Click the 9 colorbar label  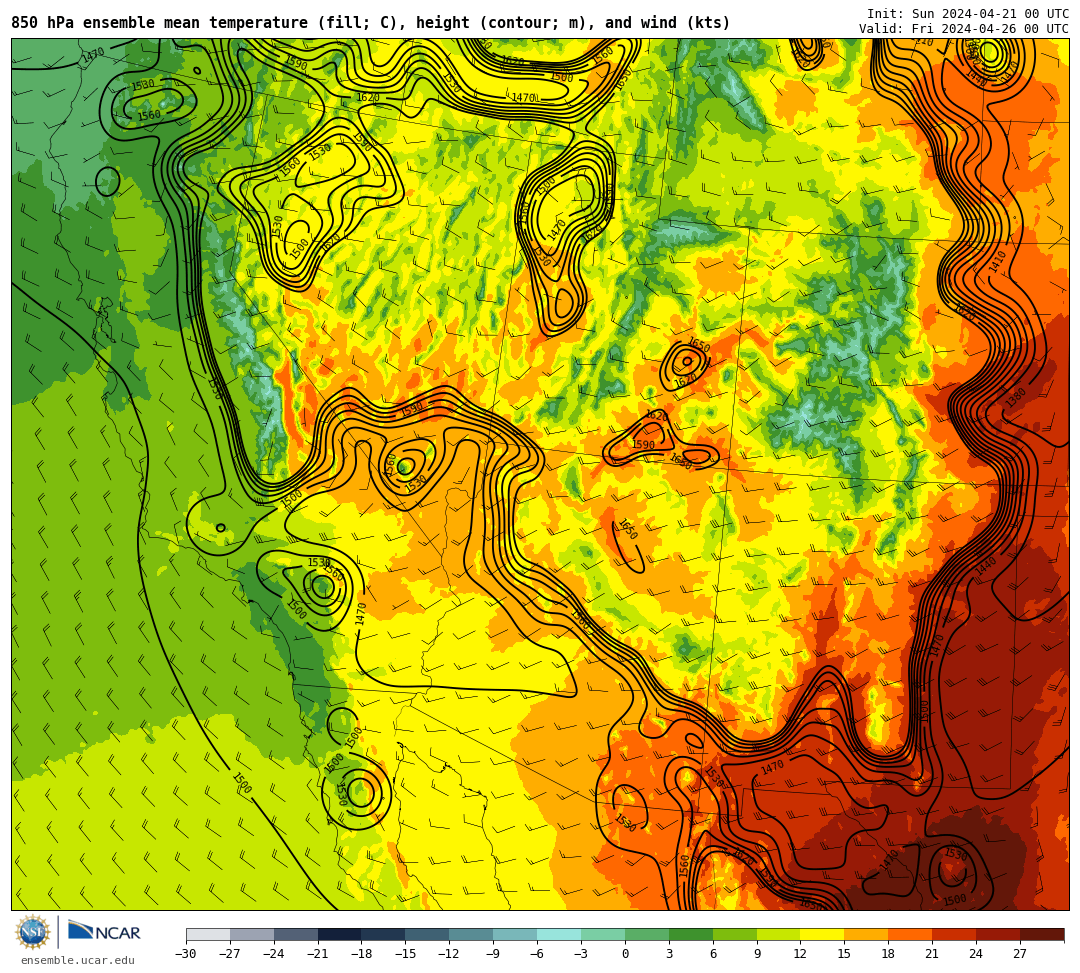(x=757, y=954)
